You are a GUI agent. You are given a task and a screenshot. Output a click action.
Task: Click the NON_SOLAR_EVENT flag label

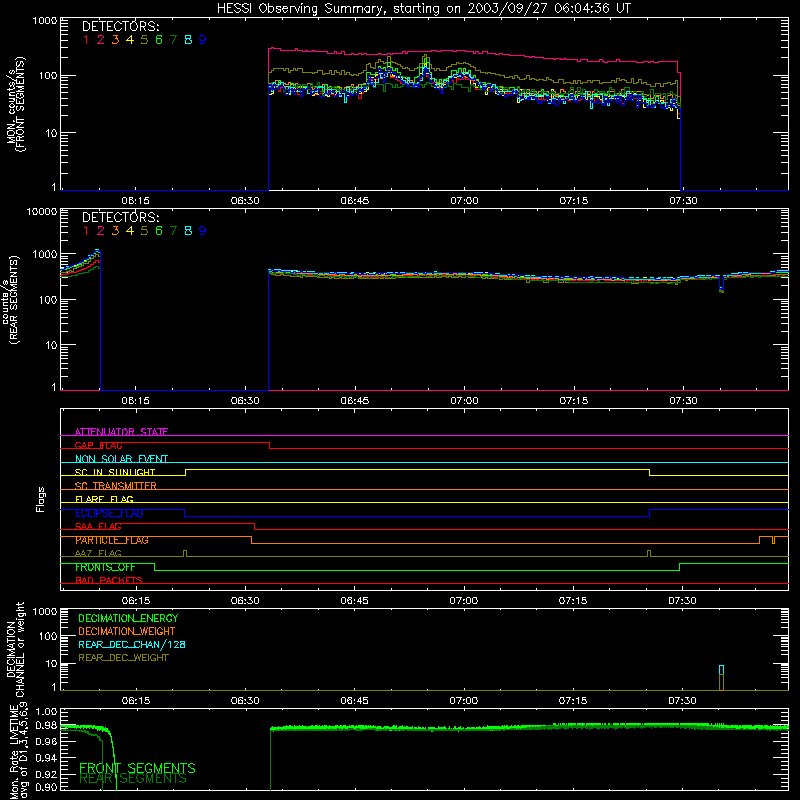121,459
